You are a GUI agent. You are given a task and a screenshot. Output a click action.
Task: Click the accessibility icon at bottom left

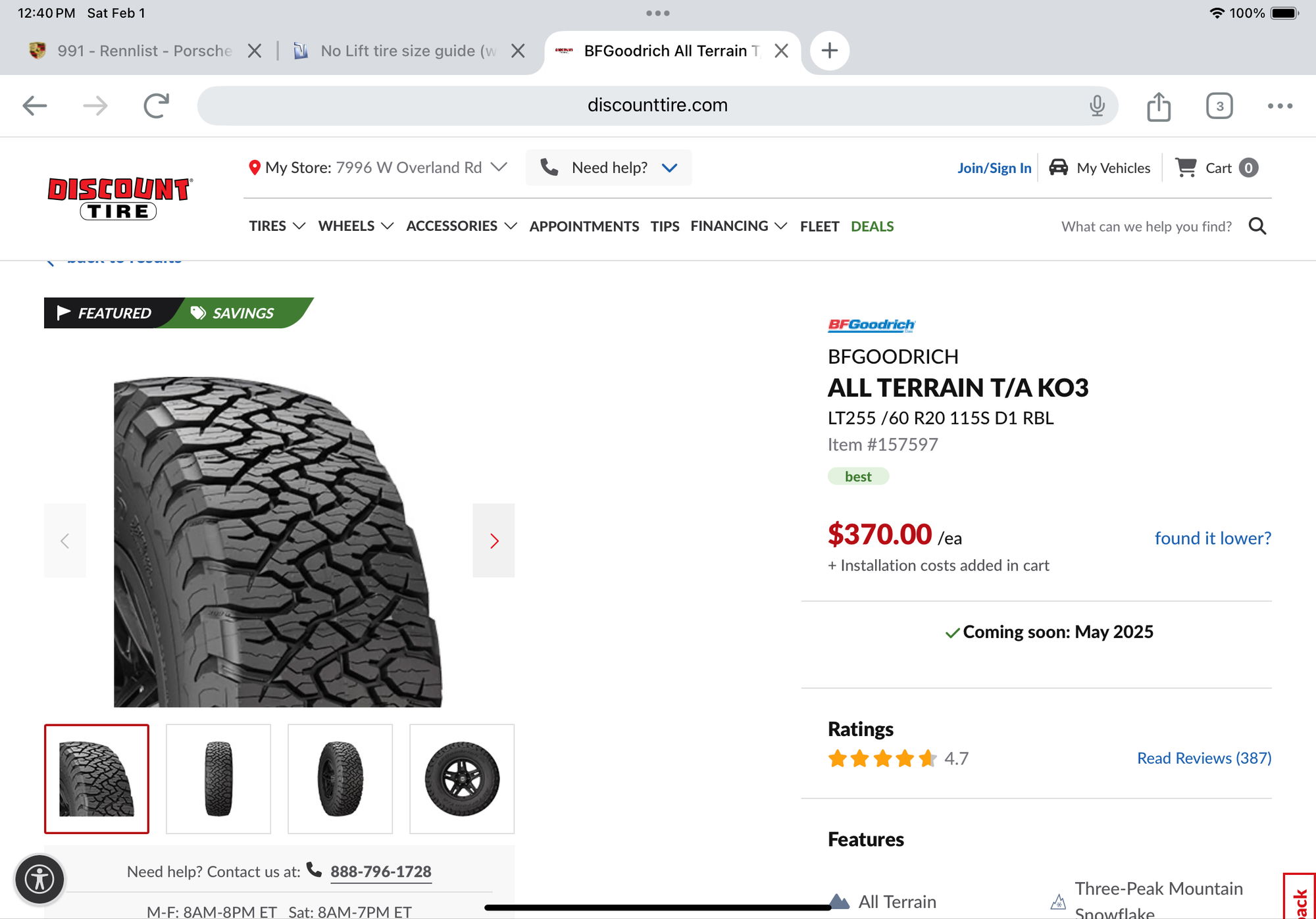39,879
